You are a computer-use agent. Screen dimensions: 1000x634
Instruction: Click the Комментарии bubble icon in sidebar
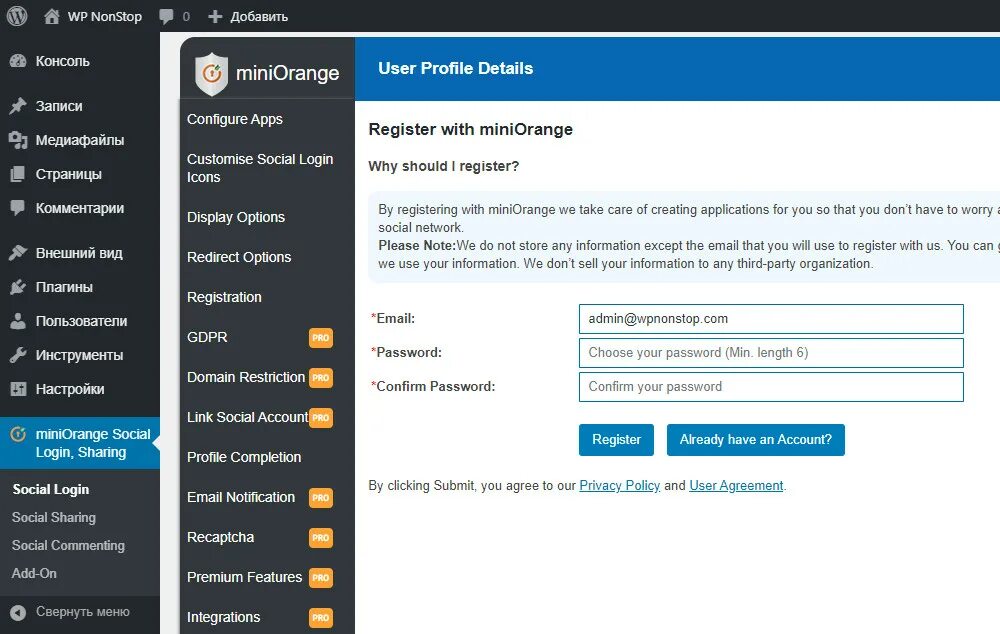(x=18, y=207)
